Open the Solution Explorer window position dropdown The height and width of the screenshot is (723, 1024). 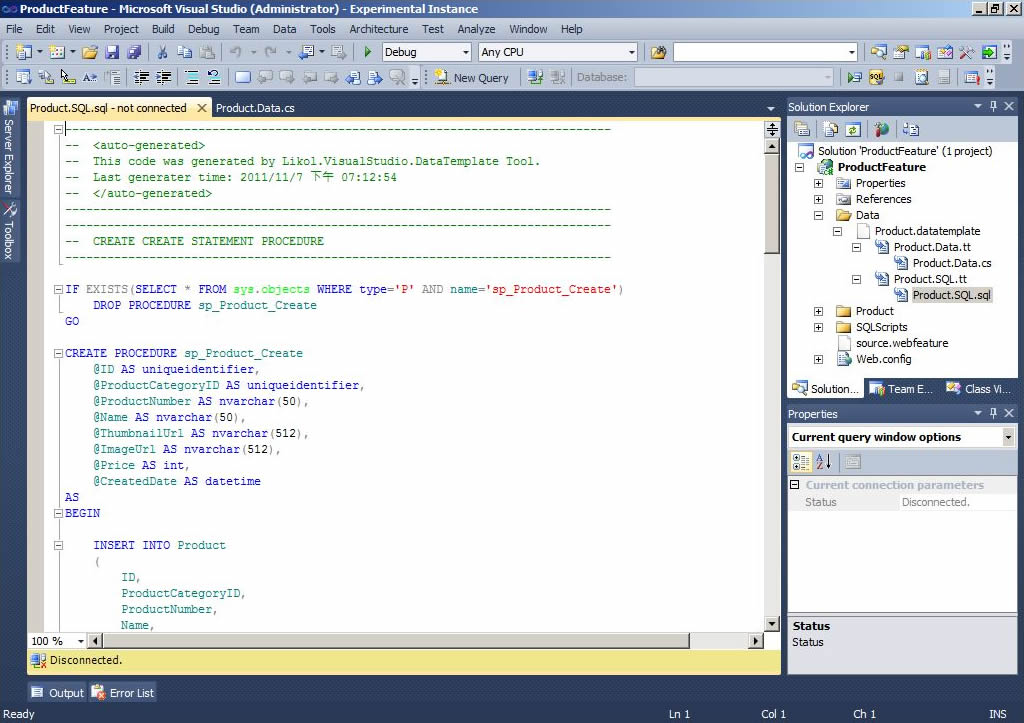pyautogui.click(x=978, y=106)
